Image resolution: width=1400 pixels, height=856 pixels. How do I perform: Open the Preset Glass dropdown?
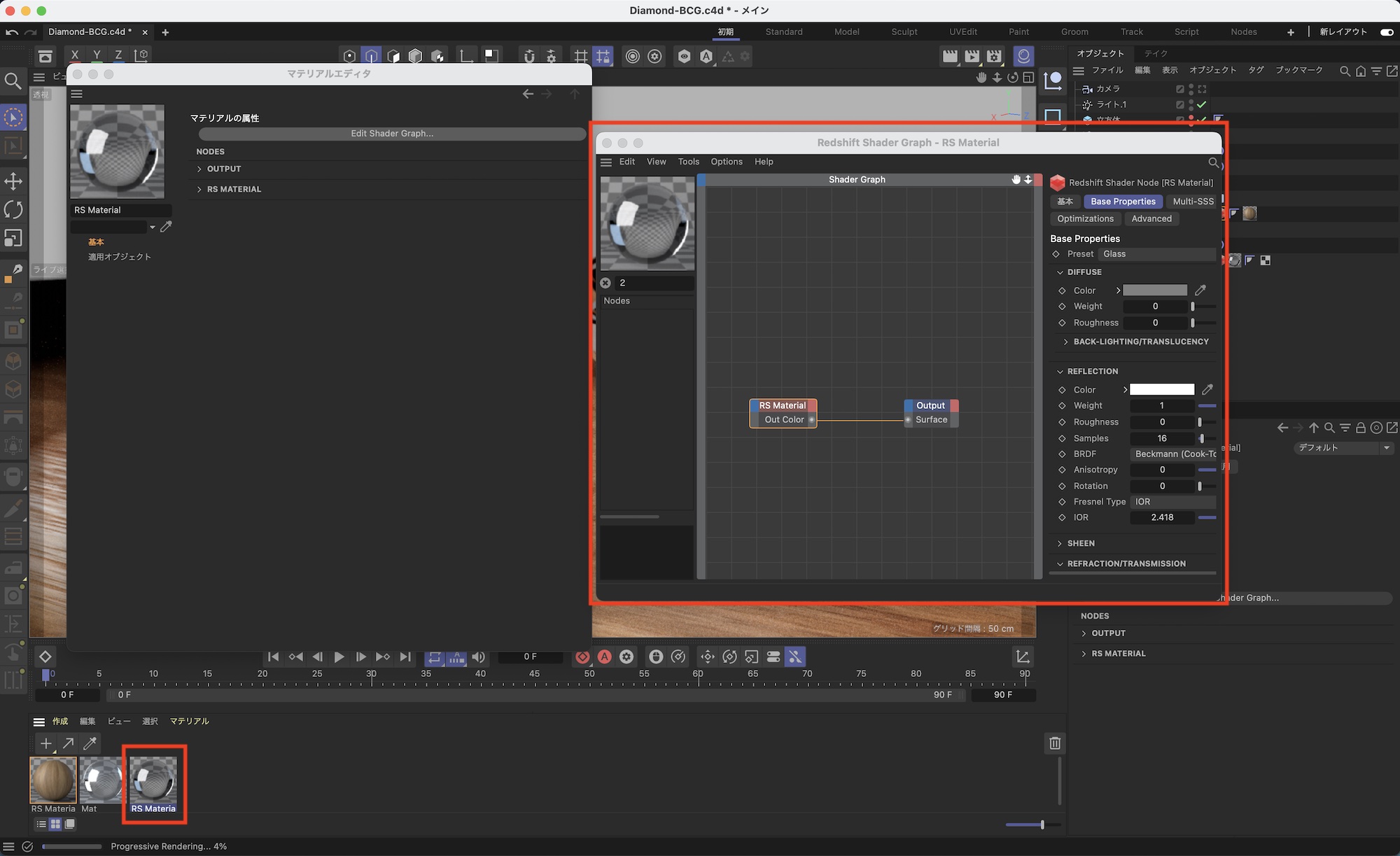1155,254
